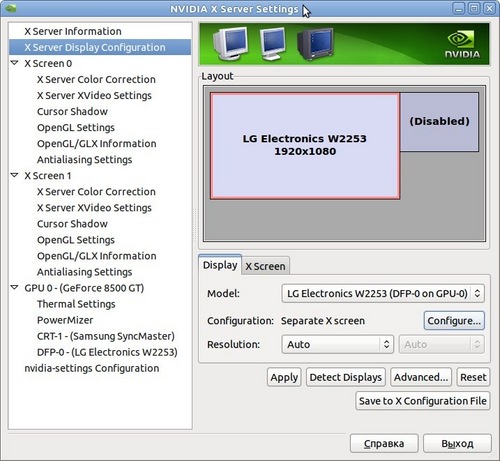Open PowerMizer settings in the tree
500x461 pixels.
pos(65,320)
